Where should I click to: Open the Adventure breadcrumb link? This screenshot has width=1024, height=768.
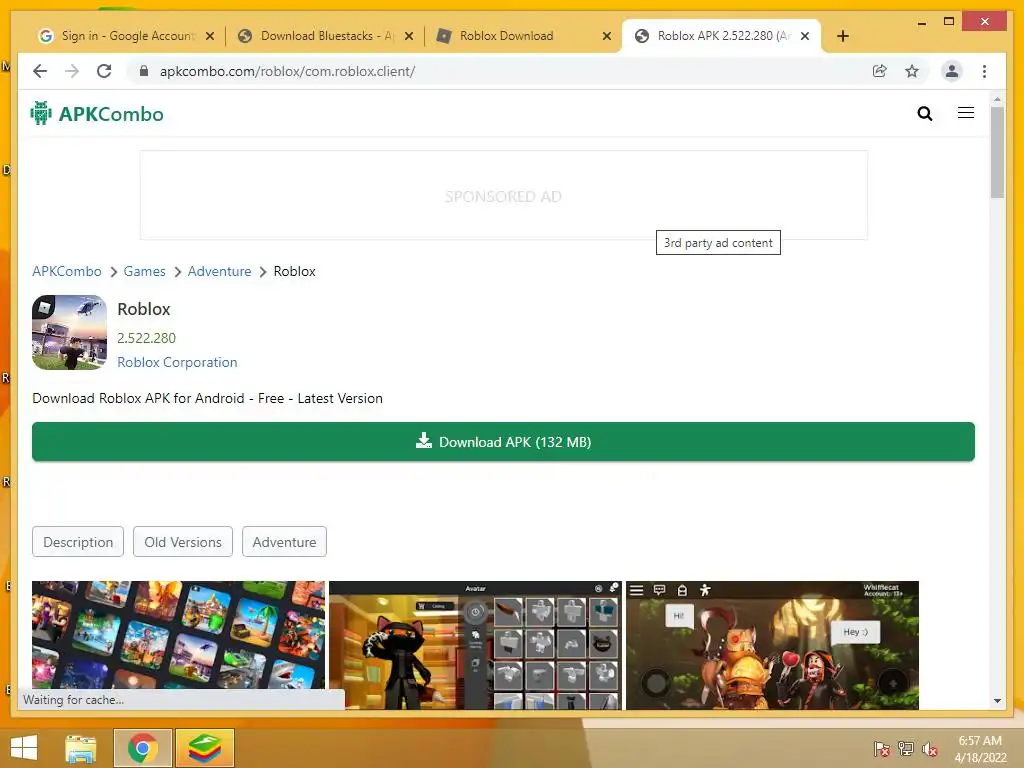[x=219, y=271]
